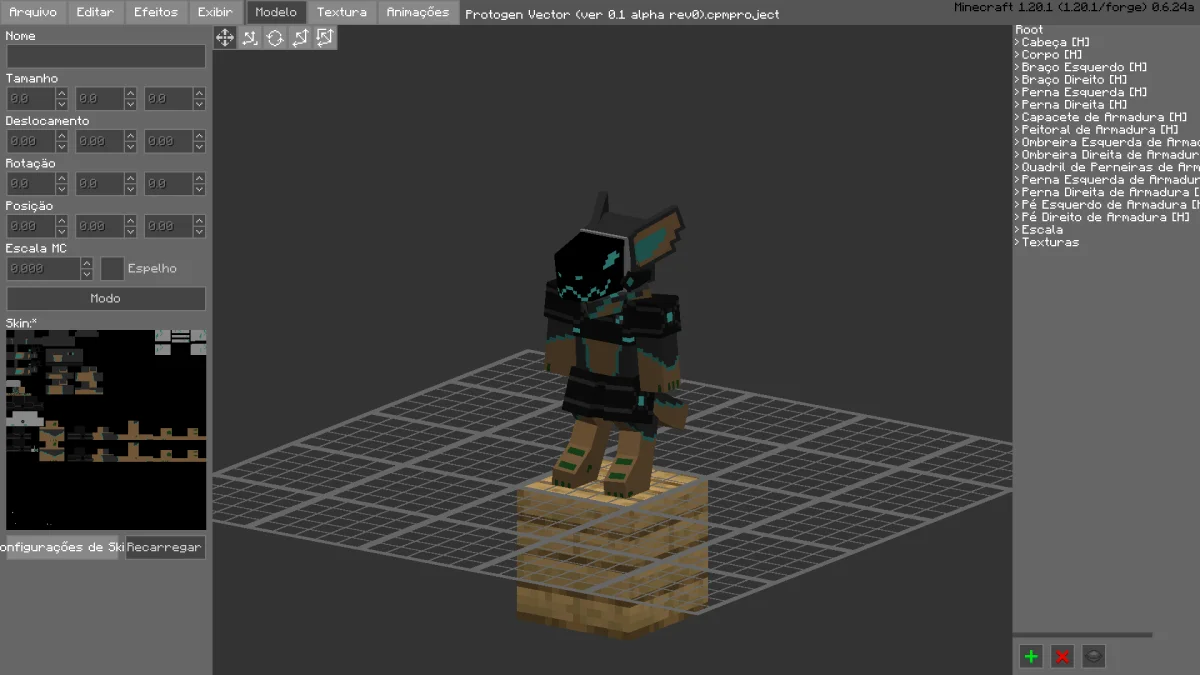
Task: Click the Nome text input field
Action: pos(106,56)
